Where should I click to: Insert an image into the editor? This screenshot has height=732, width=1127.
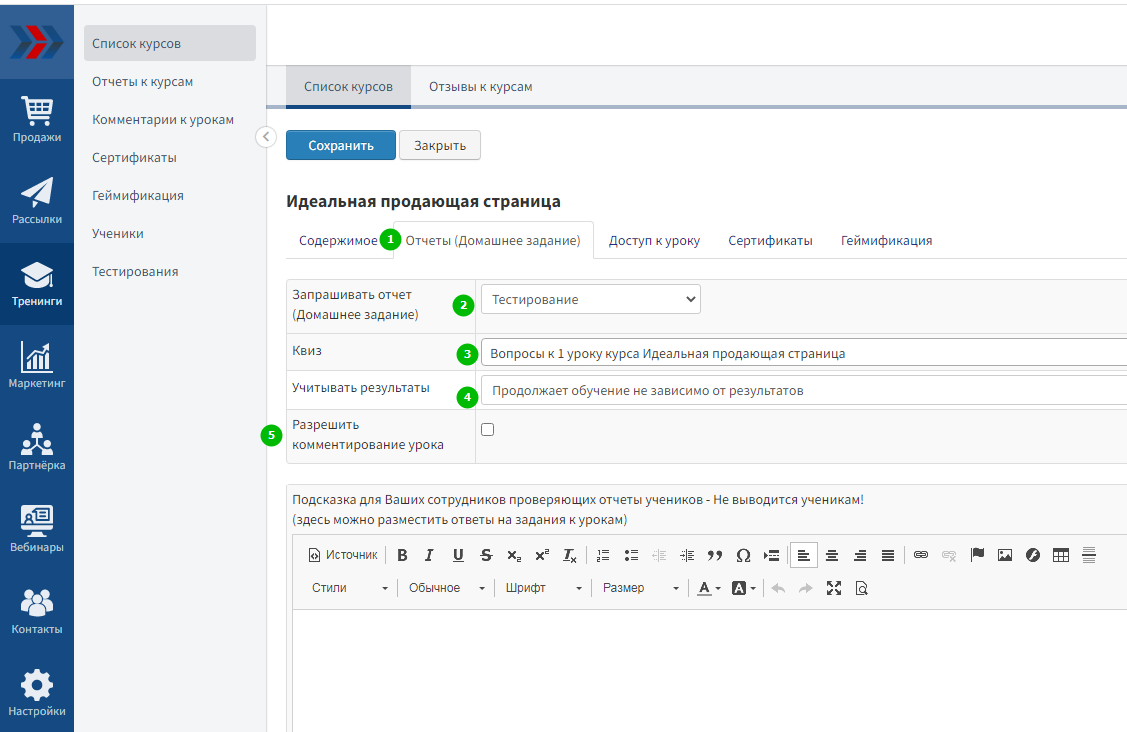tap(1005, 555)
